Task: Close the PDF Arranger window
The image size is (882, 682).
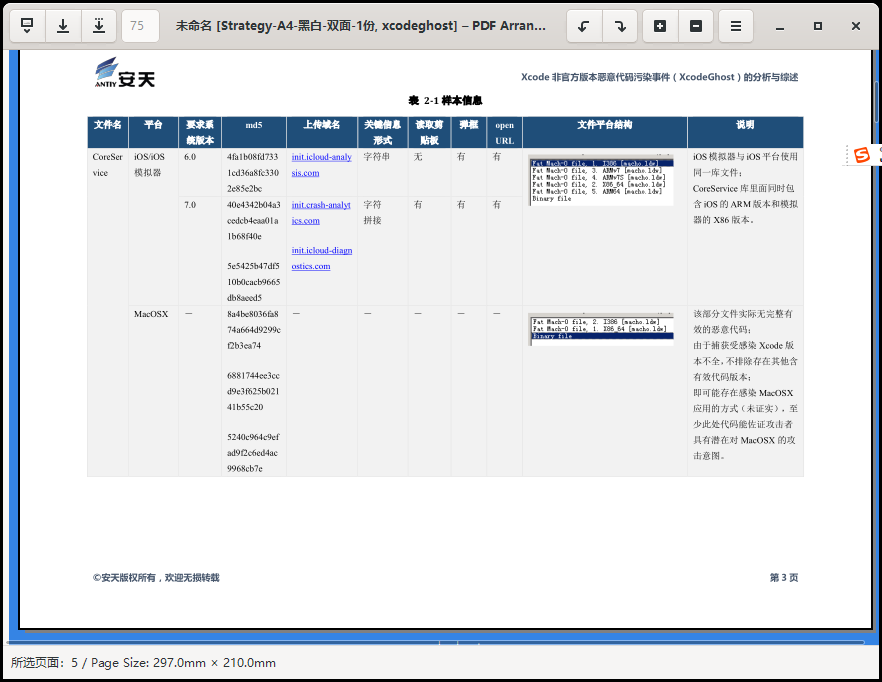Action: pos(856,26)
